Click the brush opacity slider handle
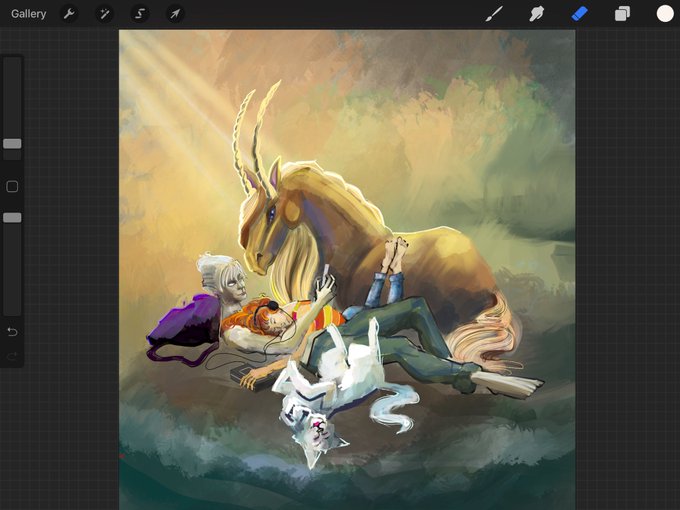The width and height of the screenshot is (680, 510). click(12, 218)
